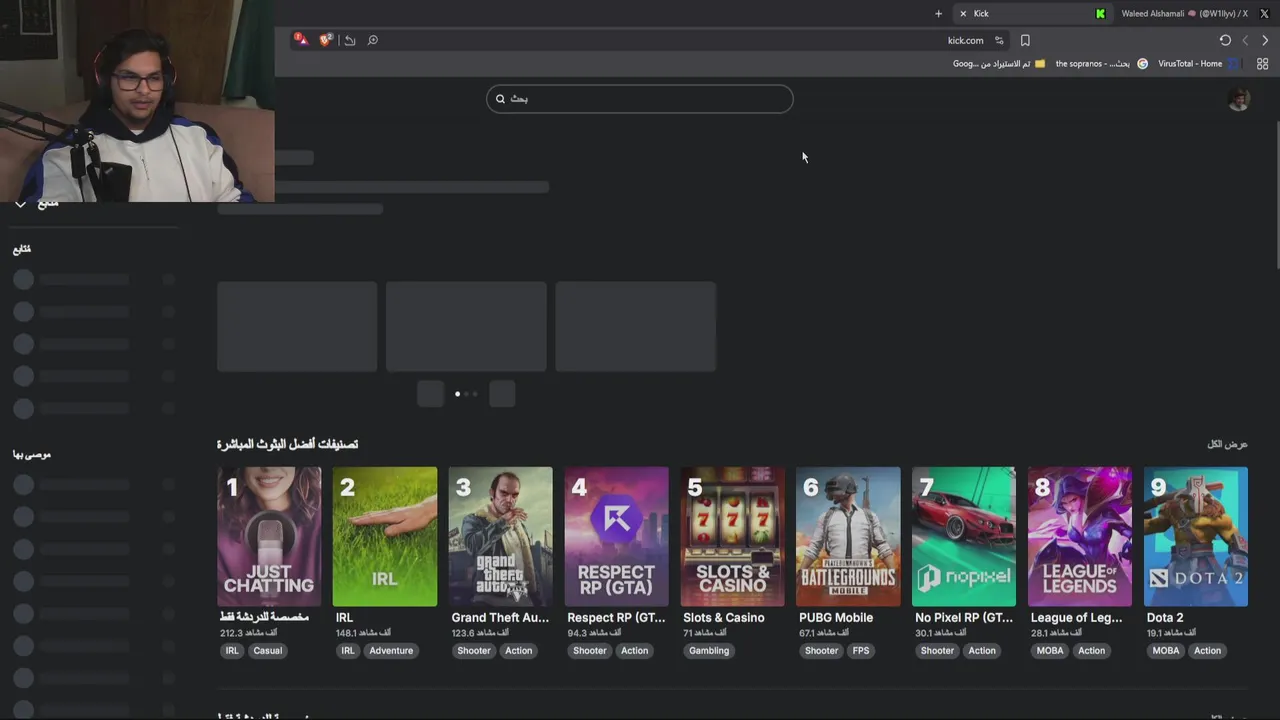
Task: Open the bookmarks grid icon
Action: 1262,63
